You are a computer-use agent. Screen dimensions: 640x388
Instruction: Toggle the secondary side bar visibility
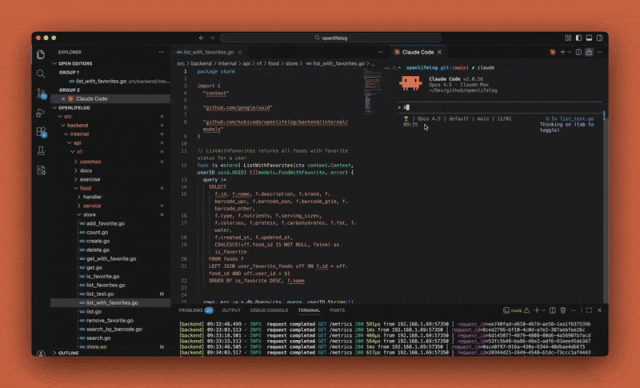[600, 38]
